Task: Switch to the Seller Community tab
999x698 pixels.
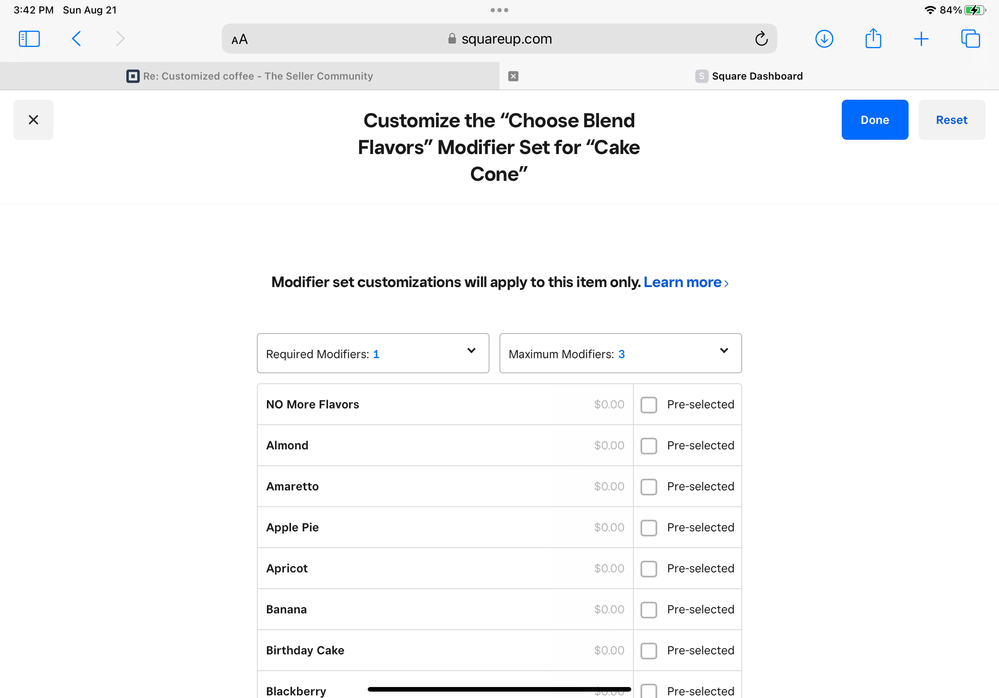Action: click(x=250, y=76)
